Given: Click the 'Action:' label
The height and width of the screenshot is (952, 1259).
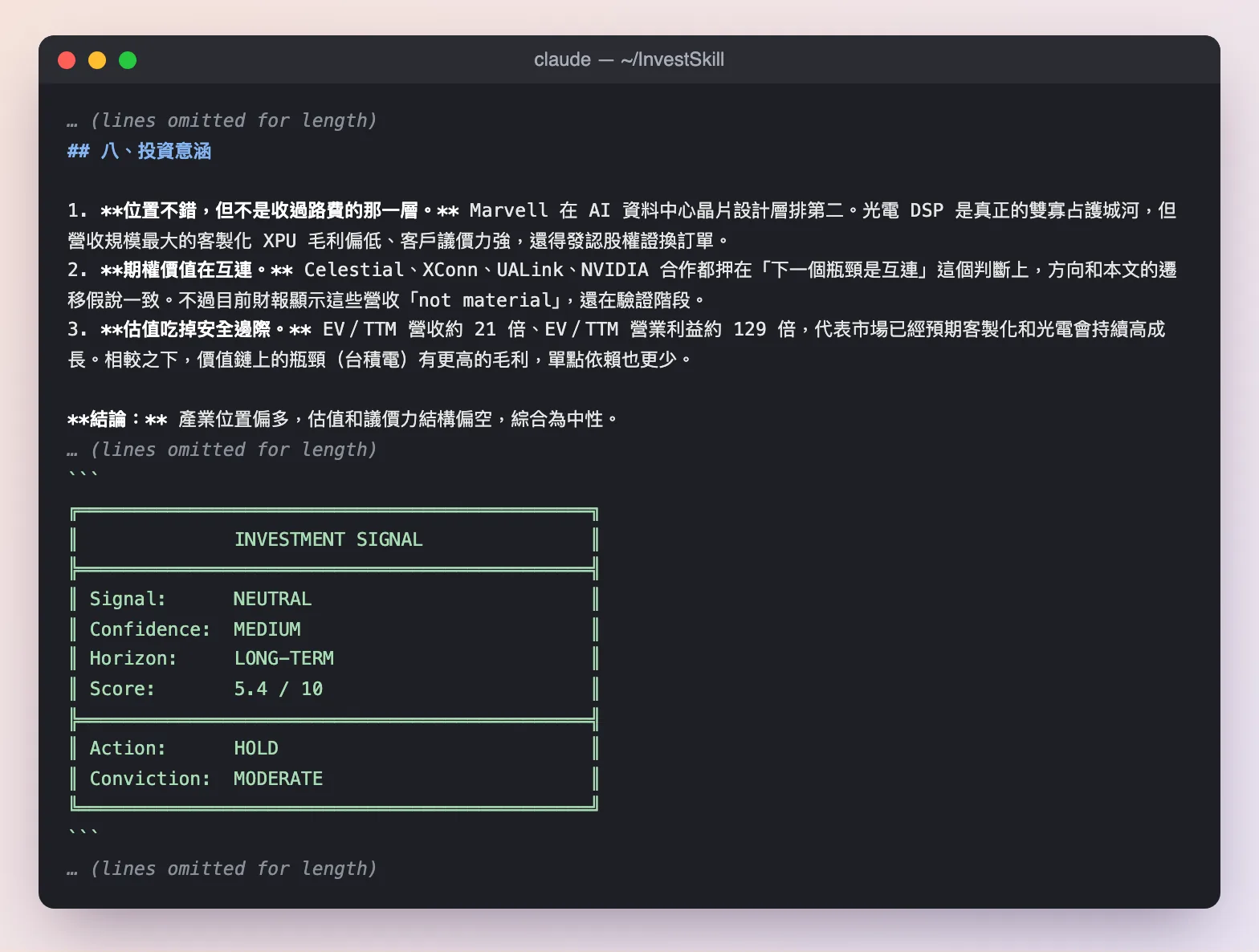Looking at the screenshot, I should (128, 748).
